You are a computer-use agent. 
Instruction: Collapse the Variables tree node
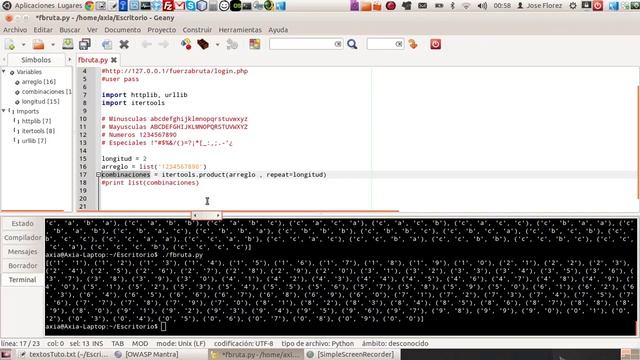click(4, 71)
